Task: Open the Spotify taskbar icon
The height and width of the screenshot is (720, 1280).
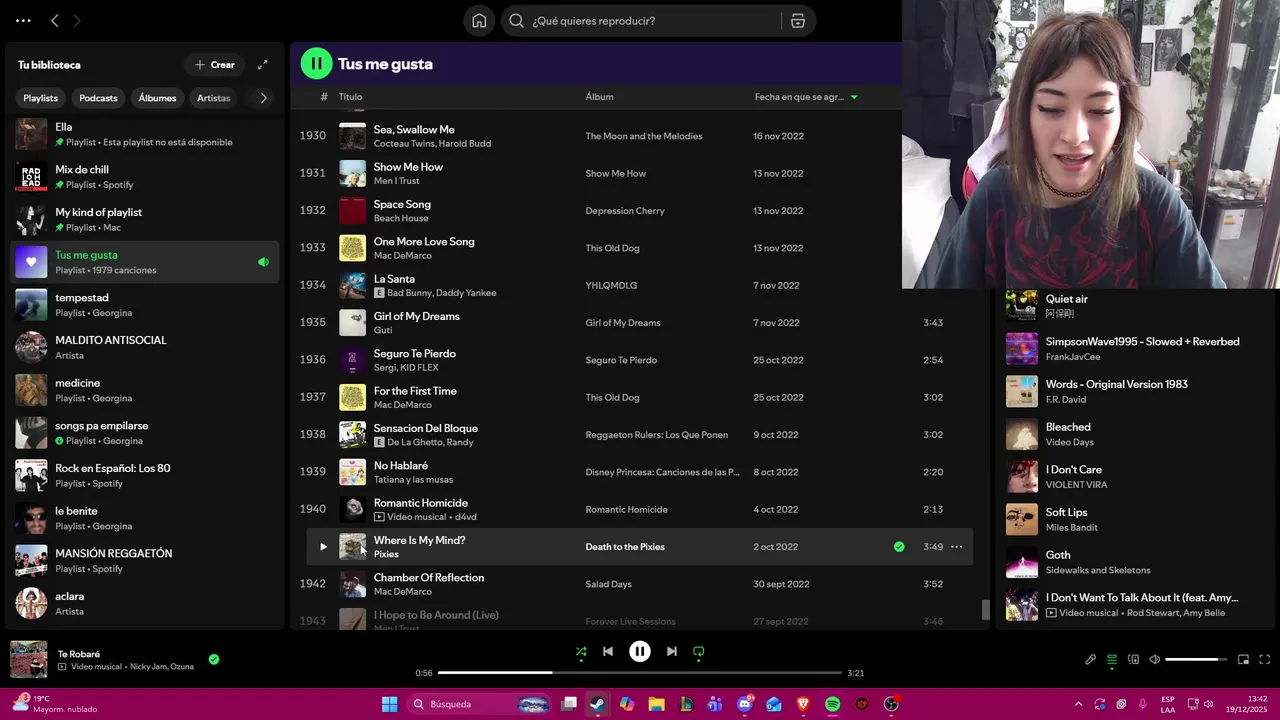Action: [x=832, y=704]
